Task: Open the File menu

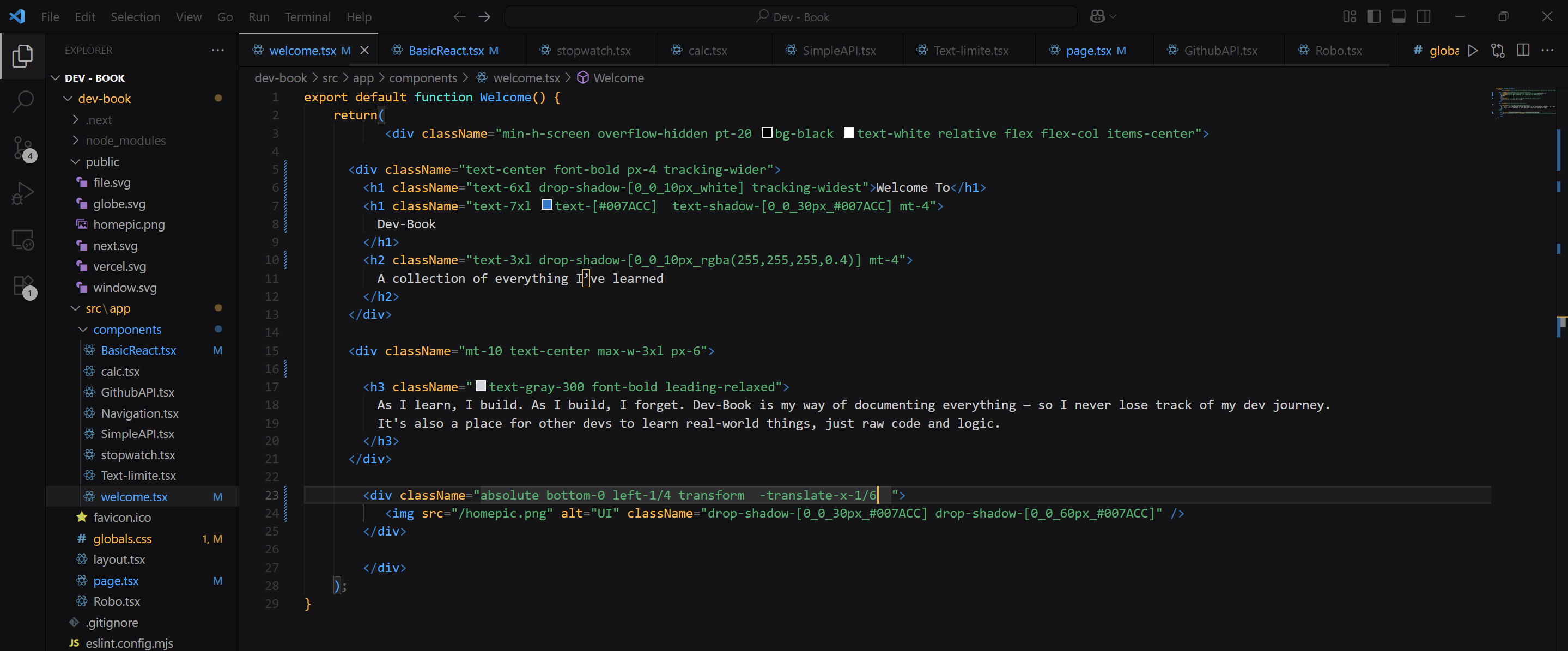Action: (x=51, y=17)
